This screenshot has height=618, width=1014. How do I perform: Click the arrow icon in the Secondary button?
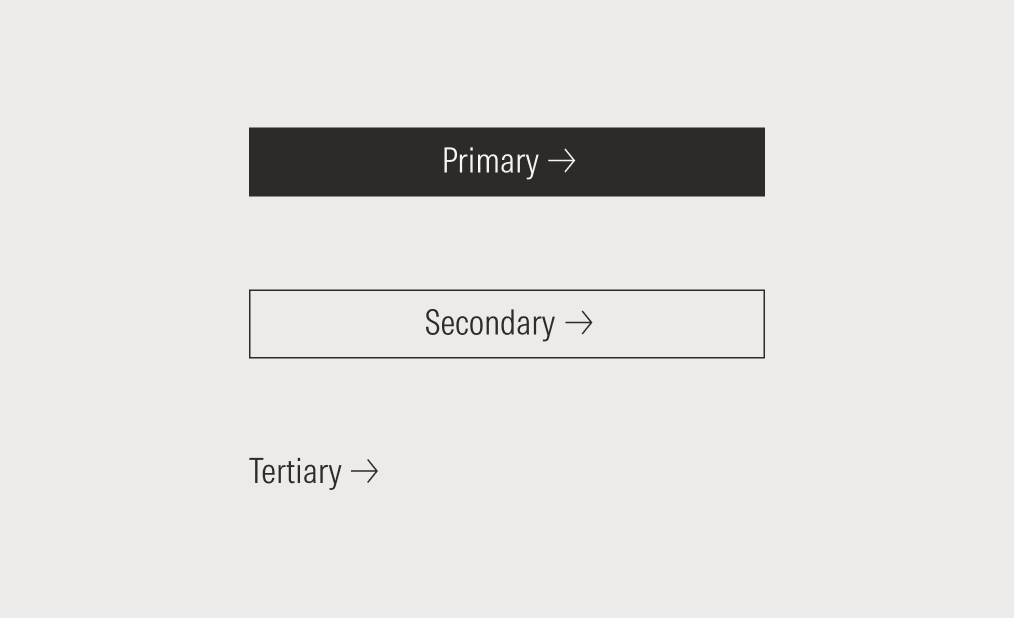(x=580, y=323)
